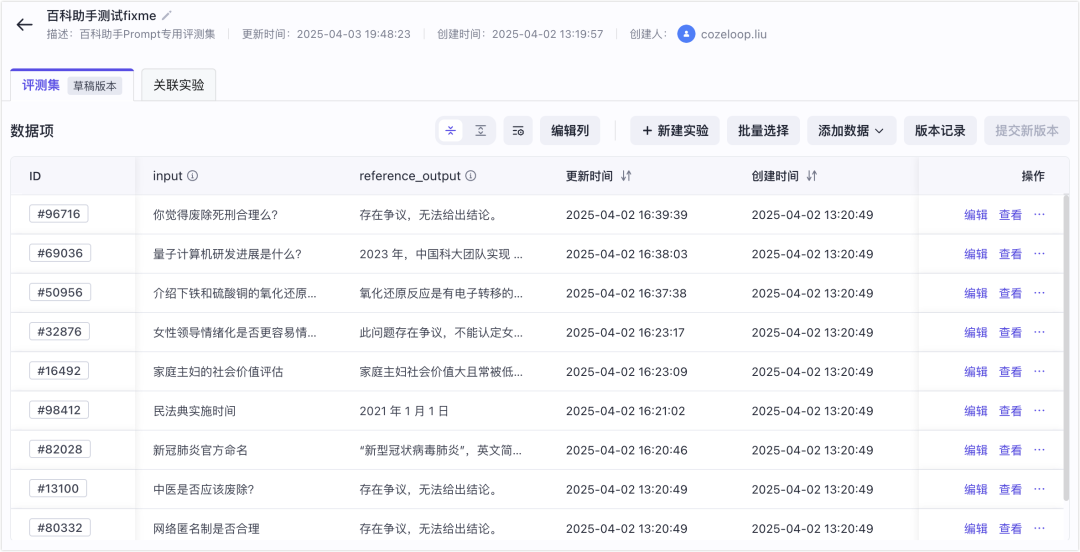The image size is (1080, 552).
Task: Click the pencil icon next to the dataset title
Action: (167, 15)
